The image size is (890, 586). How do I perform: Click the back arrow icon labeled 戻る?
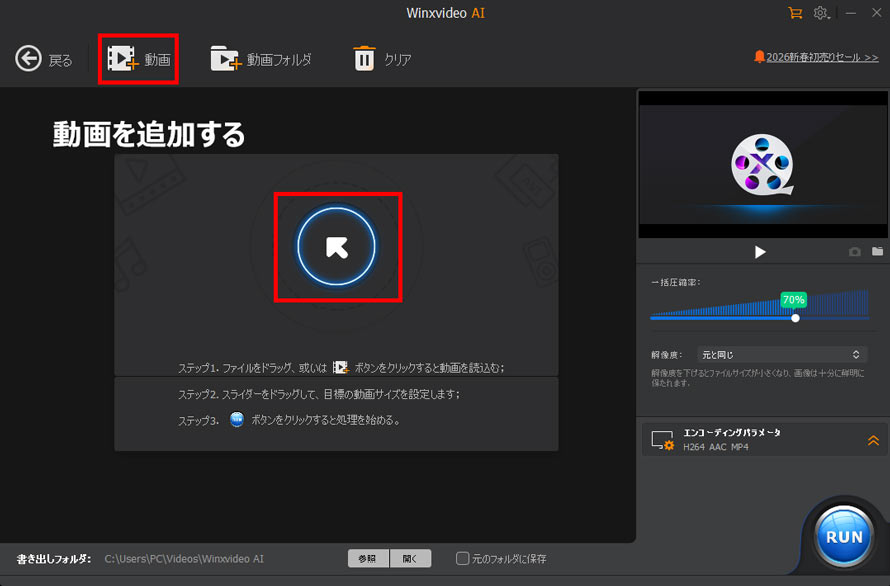click(x=28, y=59)
